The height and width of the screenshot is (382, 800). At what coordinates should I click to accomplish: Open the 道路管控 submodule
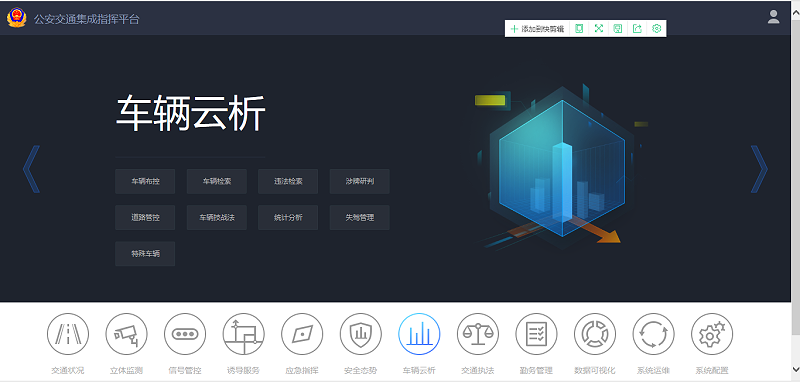[145, 217]
